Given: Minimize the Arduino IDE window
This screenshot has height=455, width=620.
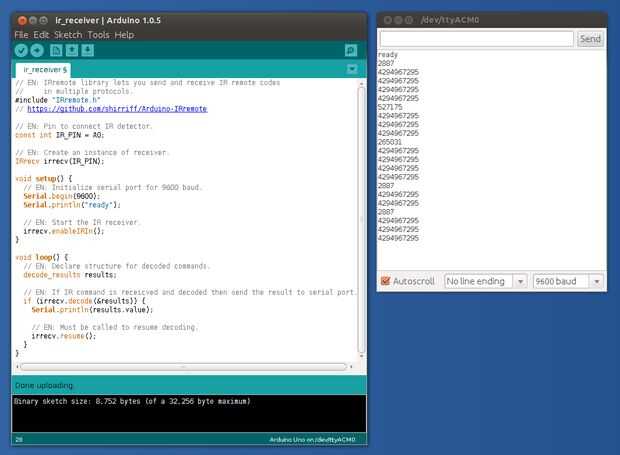Looking at the screenshot, I should (x=33, y=20).
